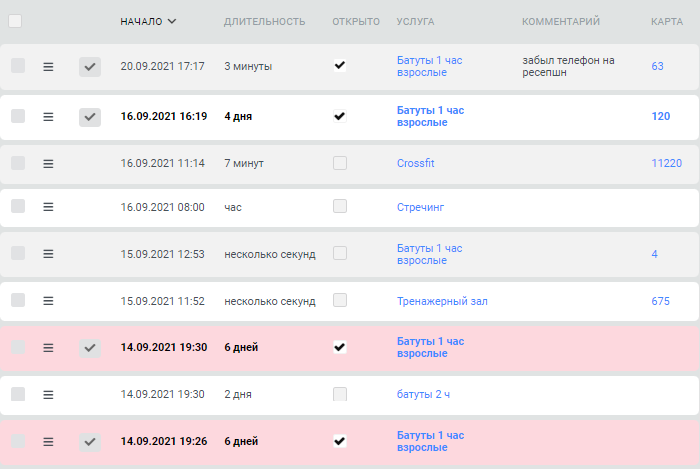The image size is (700, 469).
Task: Open card number 11220 link
Action: click(667, 163)
